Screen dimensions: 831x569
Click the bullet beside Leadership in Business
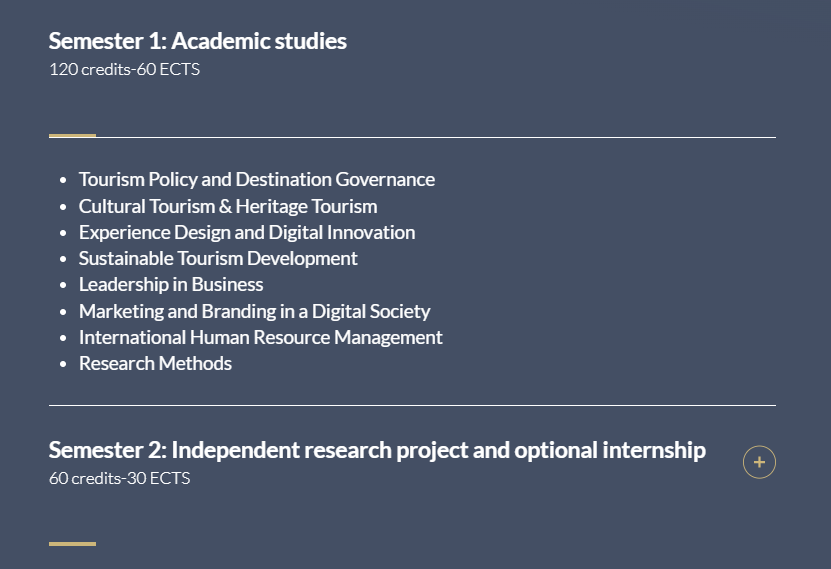(x=64, y=285)
